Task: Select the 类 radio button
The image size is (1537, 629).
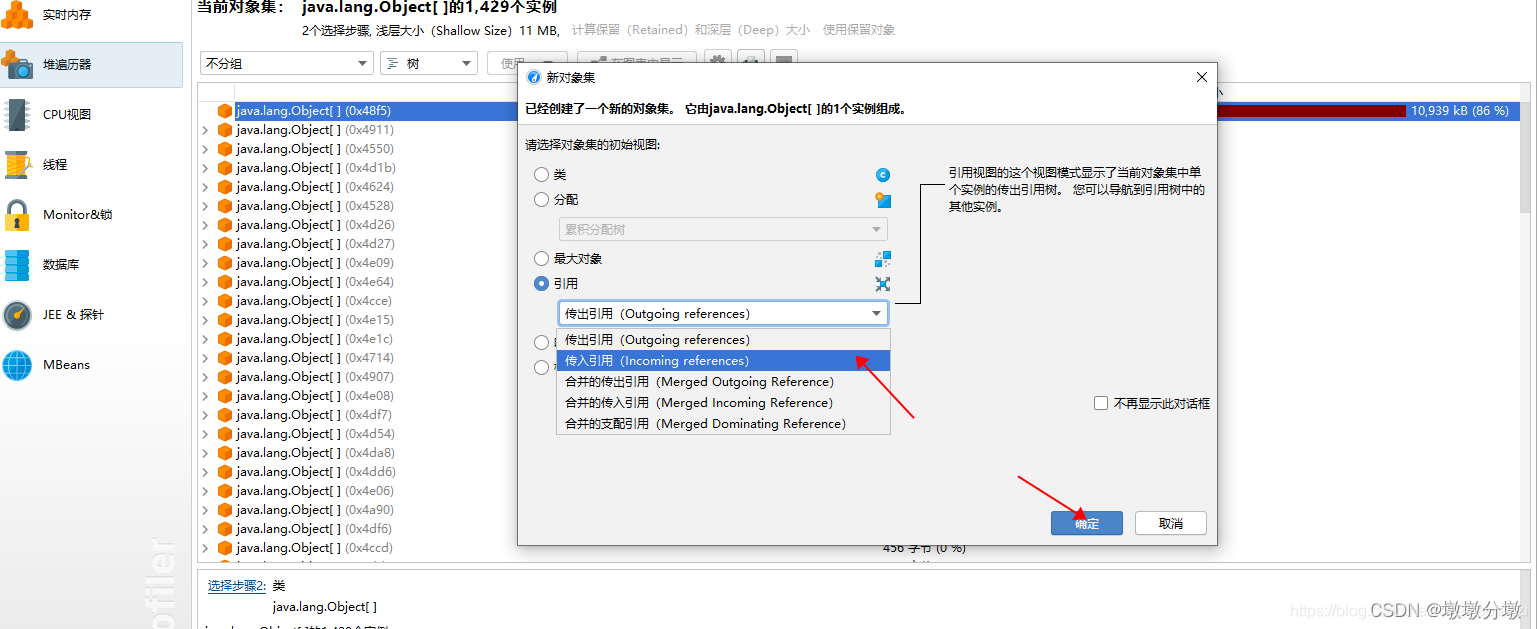Action: point(542,175)
